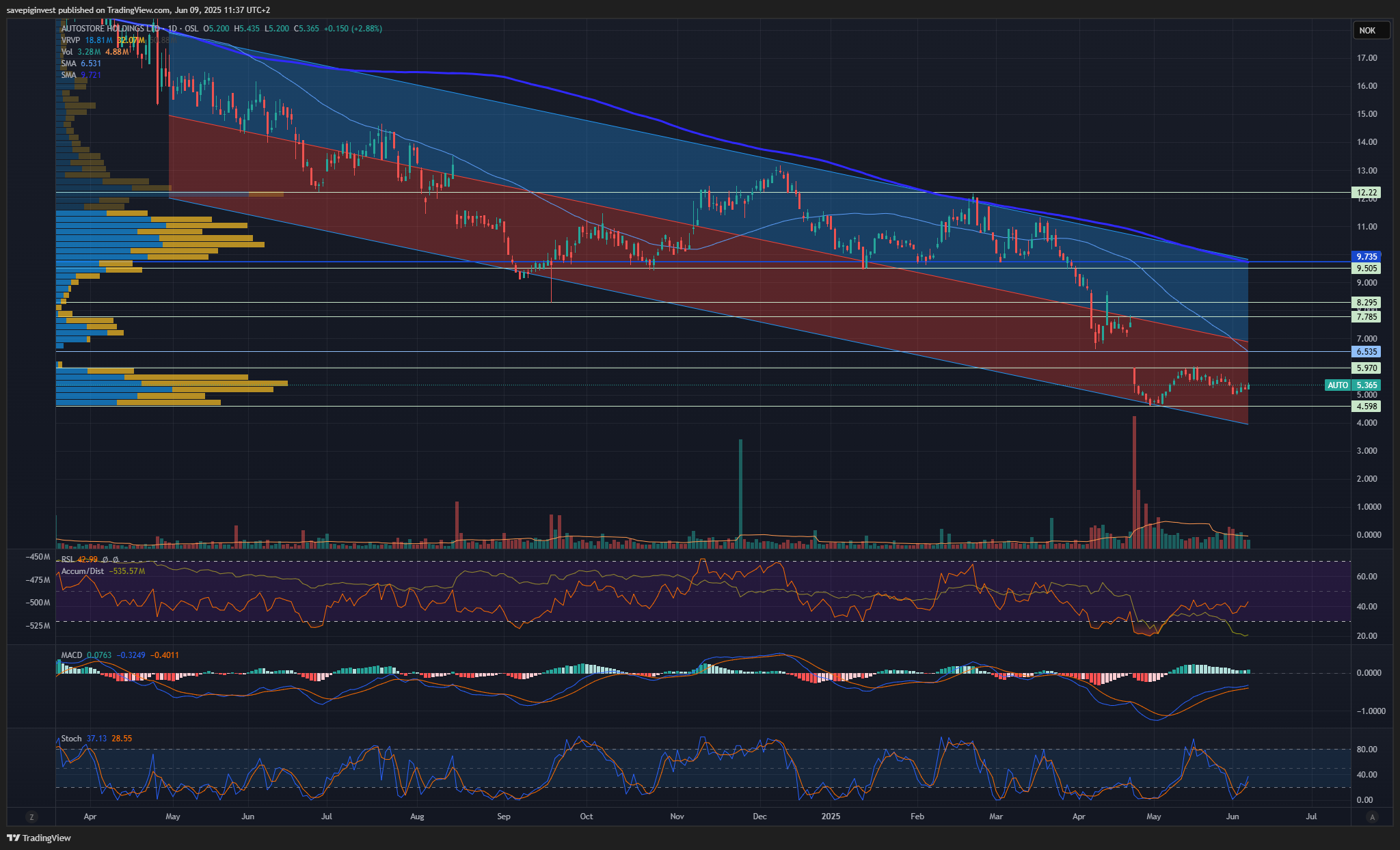Click the MACD indicator legend
1400x850 pixels.
72,655
